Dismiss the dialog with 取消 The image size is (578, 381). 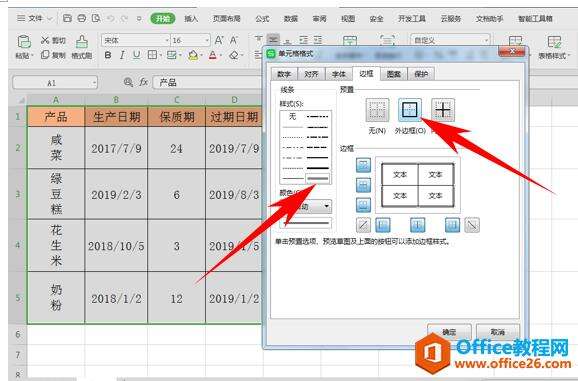[x=498, y=332]
